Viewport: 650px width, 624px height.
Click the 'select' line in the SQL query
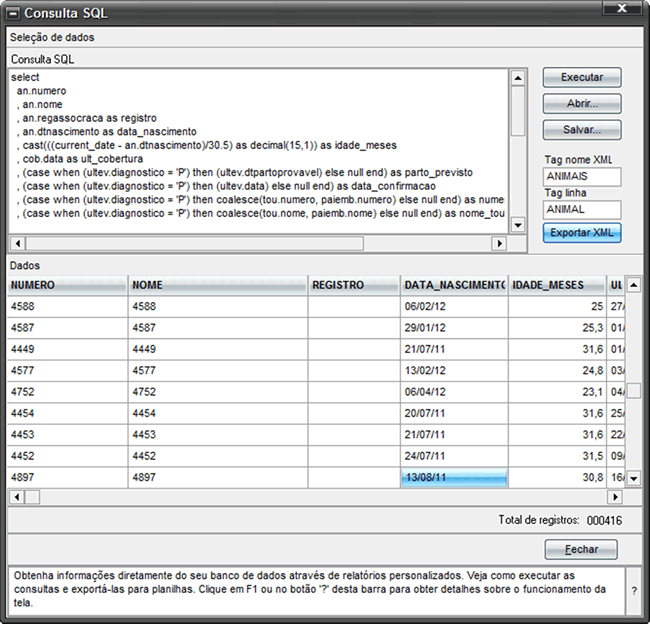point(25,78)
